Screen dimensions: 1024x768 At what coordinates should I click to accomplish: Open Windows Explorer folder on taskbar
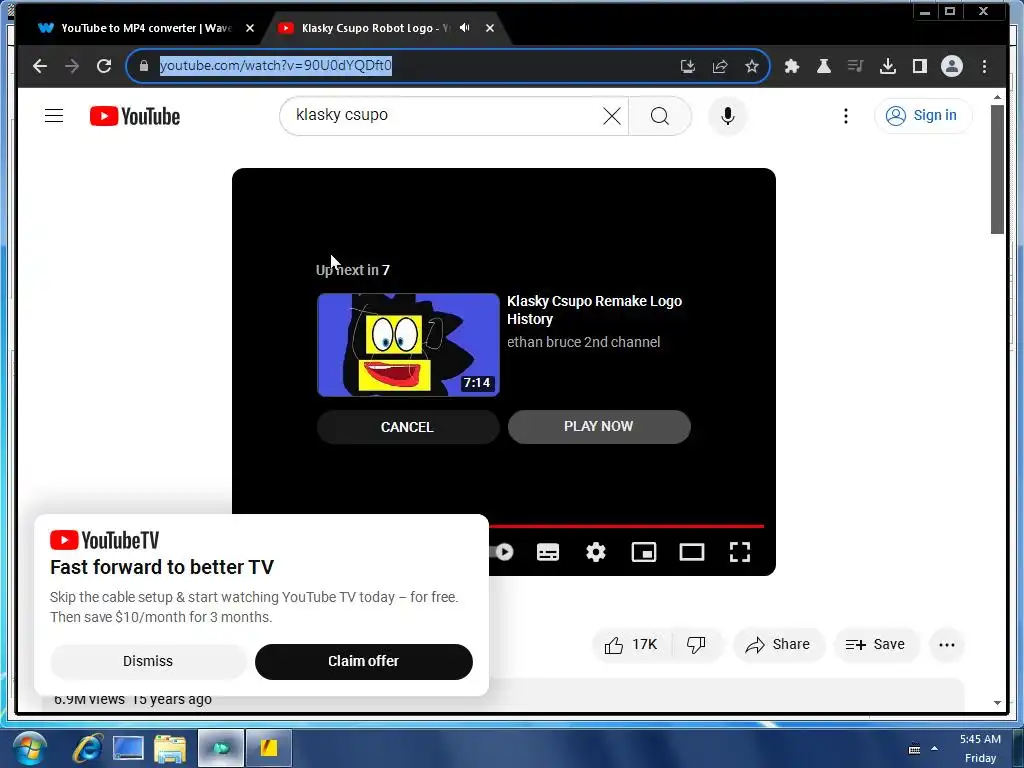pyautogui.click(x=170, y=748)
